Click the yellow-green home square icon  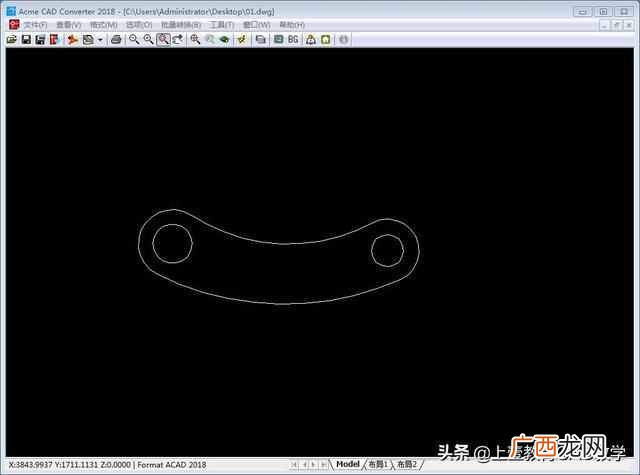click(x=326, y=40)
